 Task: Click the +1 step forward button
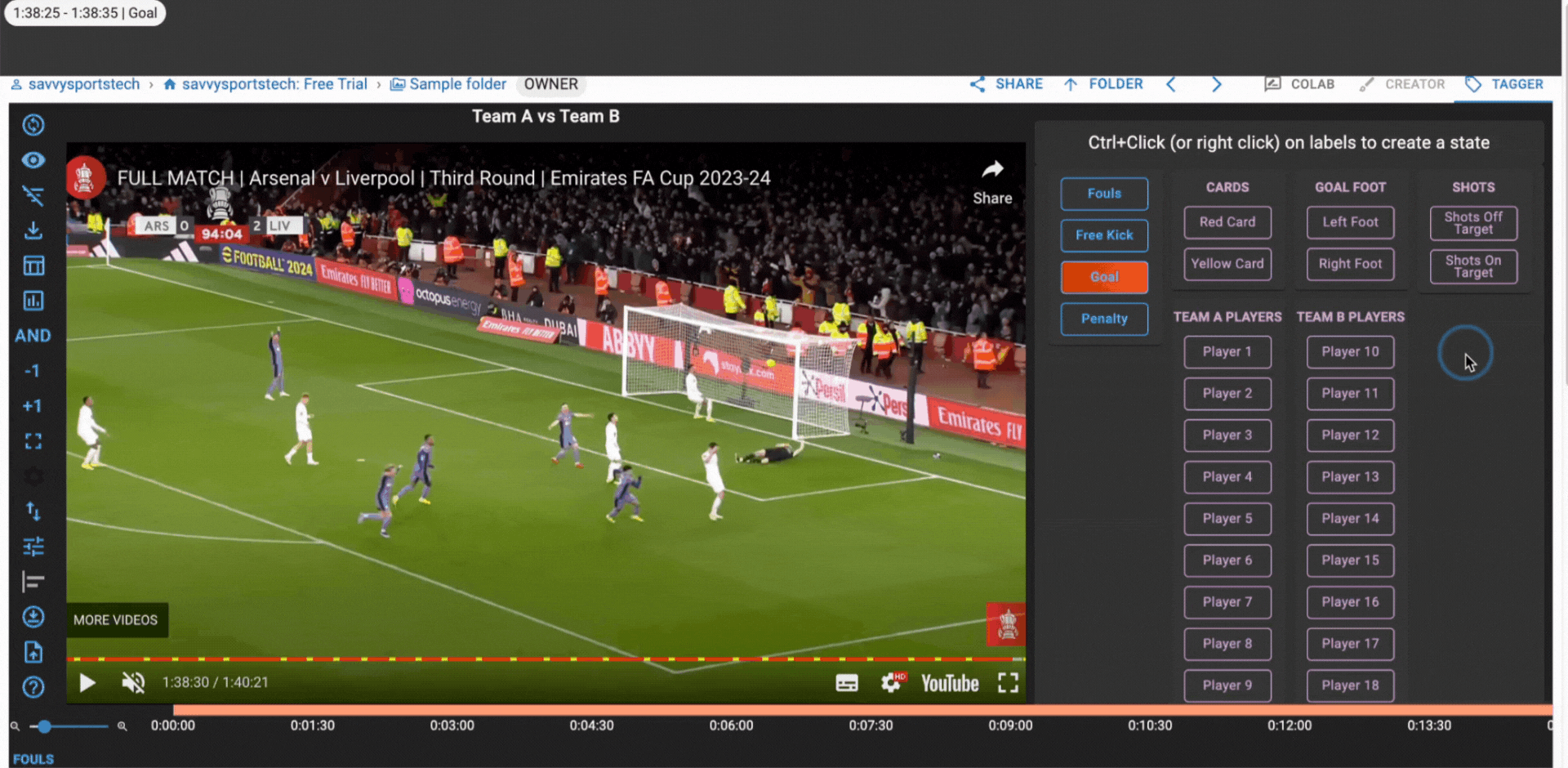(32, 406)
